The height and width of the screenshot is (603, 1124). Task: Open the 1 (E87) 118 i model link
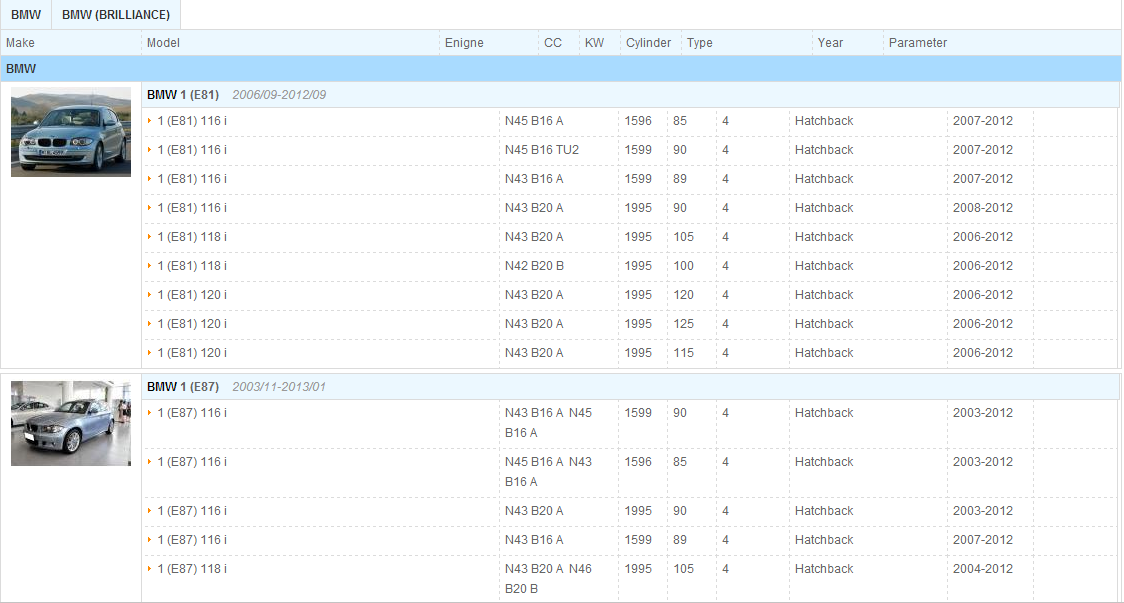192,569
